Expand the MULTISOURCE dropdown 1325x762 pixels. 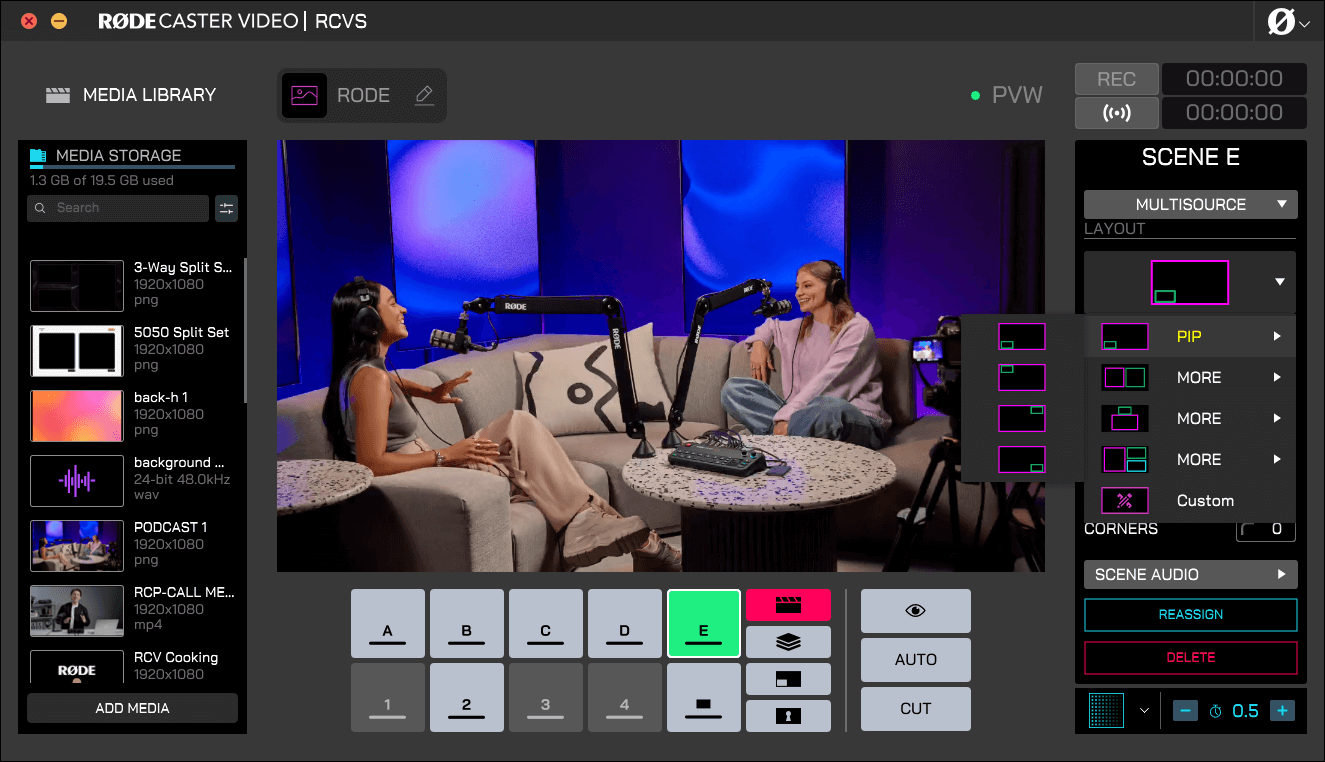(1190, 204)
